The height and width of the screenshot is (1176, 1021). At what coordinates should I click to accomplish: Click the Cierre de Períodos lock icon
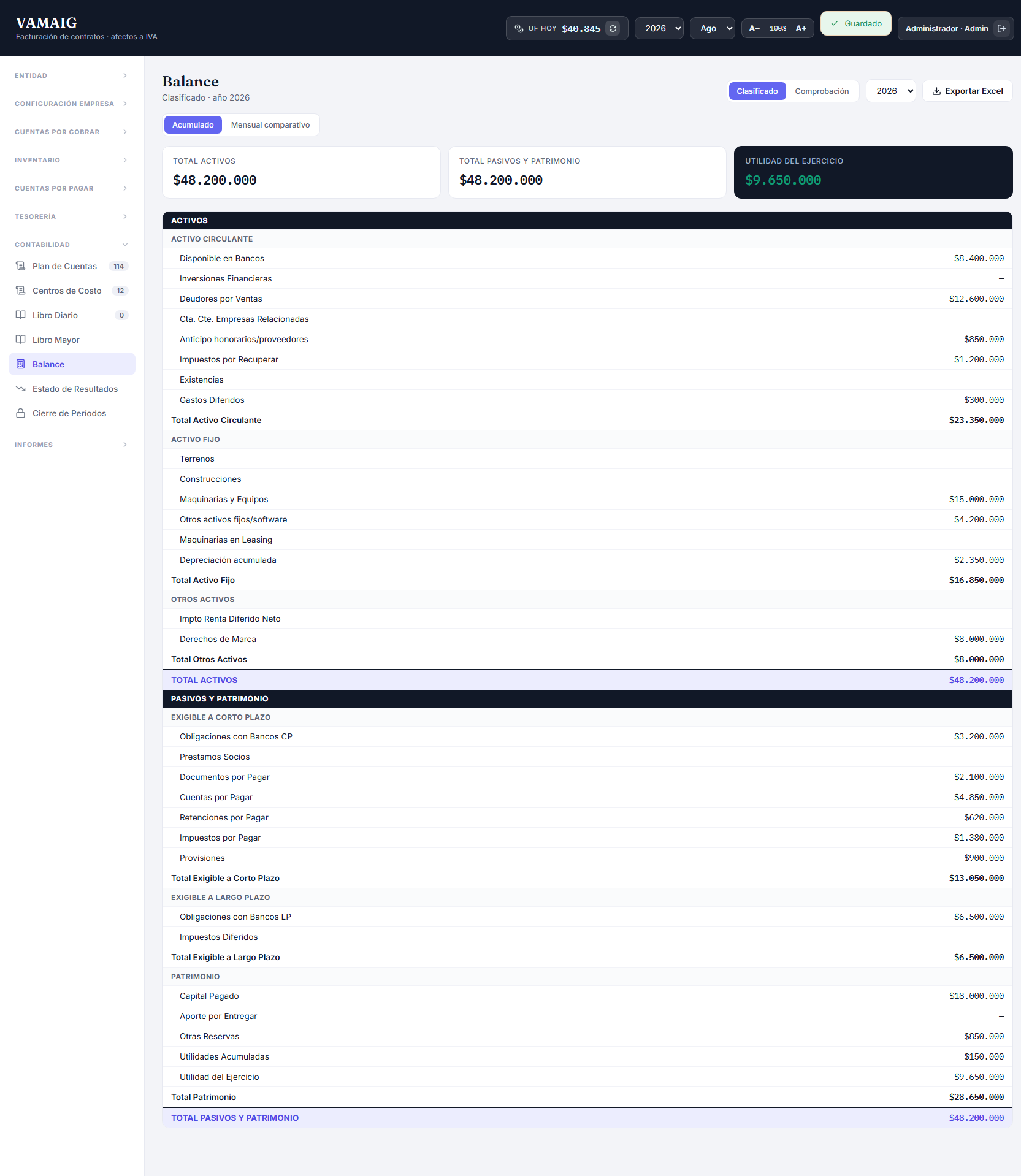point(20,413)
